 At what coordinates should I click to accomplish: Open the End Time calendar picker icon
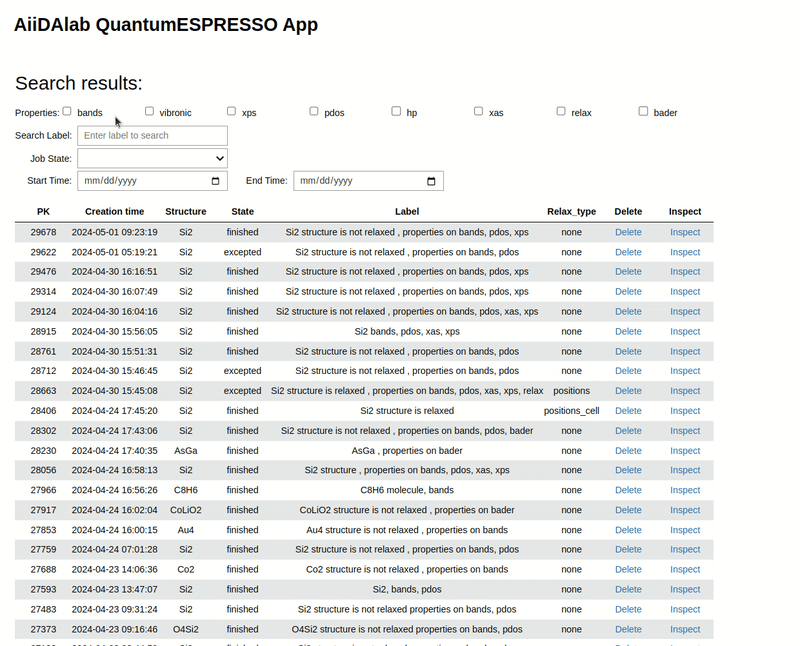pos(431,181)
